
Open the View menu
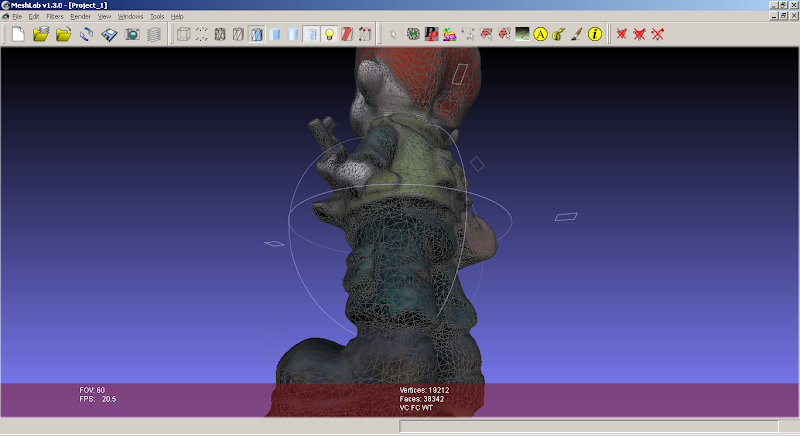104,16
